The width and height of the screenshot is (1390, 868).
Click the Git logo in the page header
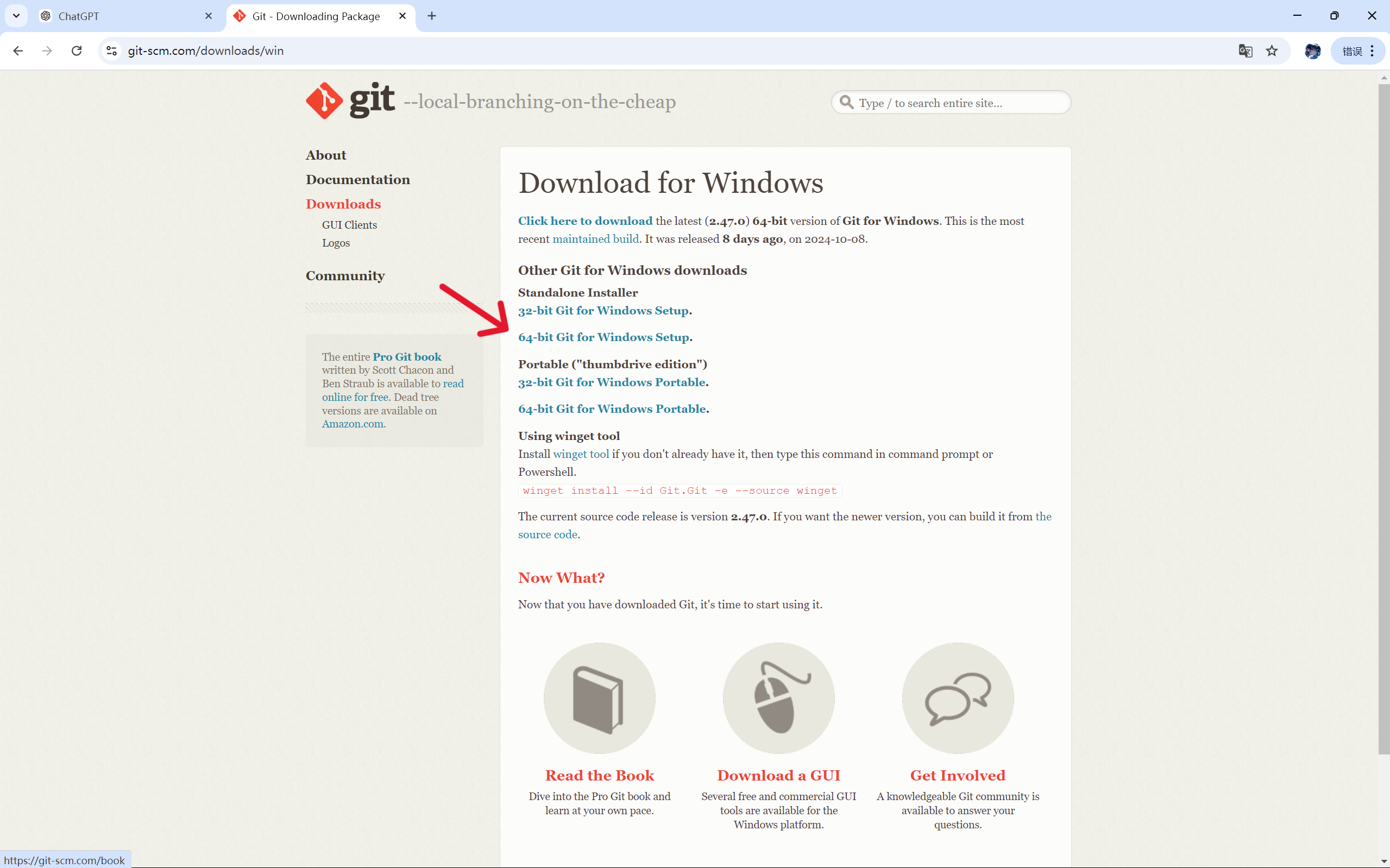pyautogui.click(x=350, y=100)
